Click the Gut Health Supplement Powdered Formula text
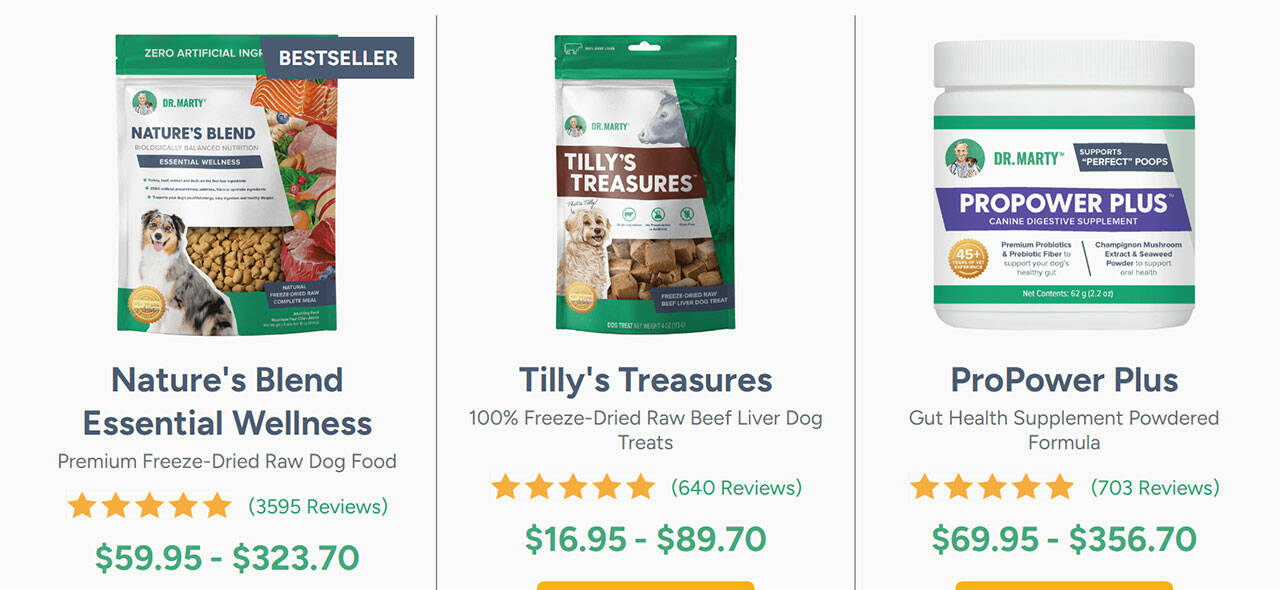1280x590 pixels. pos(1064,429)
